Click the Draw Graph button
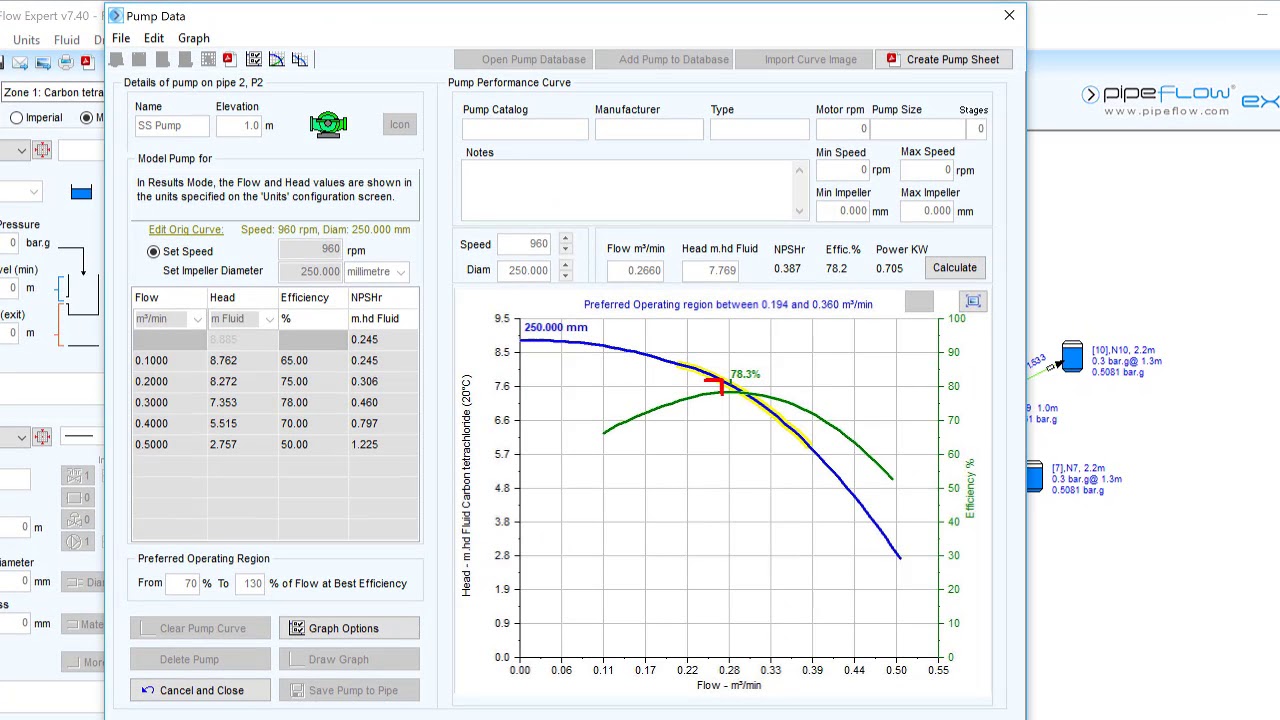The height and width of the screenshot is (720, 1280). pyautogui.click(x=349, y=659)
